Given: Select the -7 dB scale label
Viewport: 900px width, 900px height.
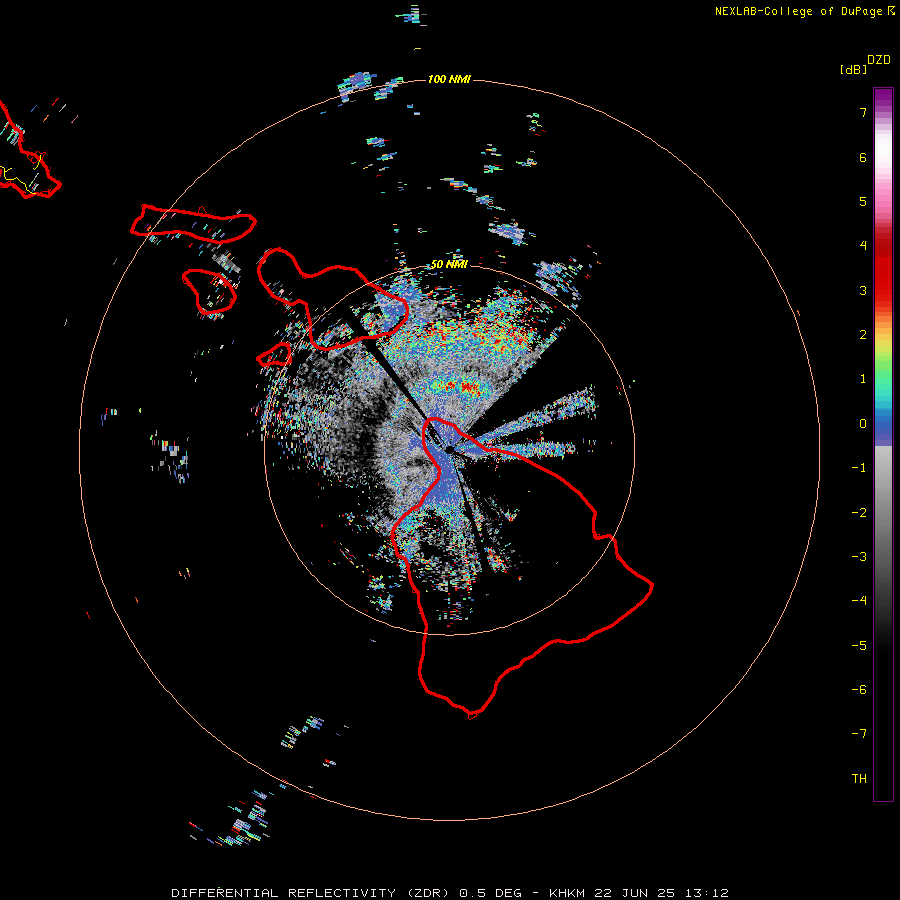Looking at the screenshot, I should click(x=859, y=734).
